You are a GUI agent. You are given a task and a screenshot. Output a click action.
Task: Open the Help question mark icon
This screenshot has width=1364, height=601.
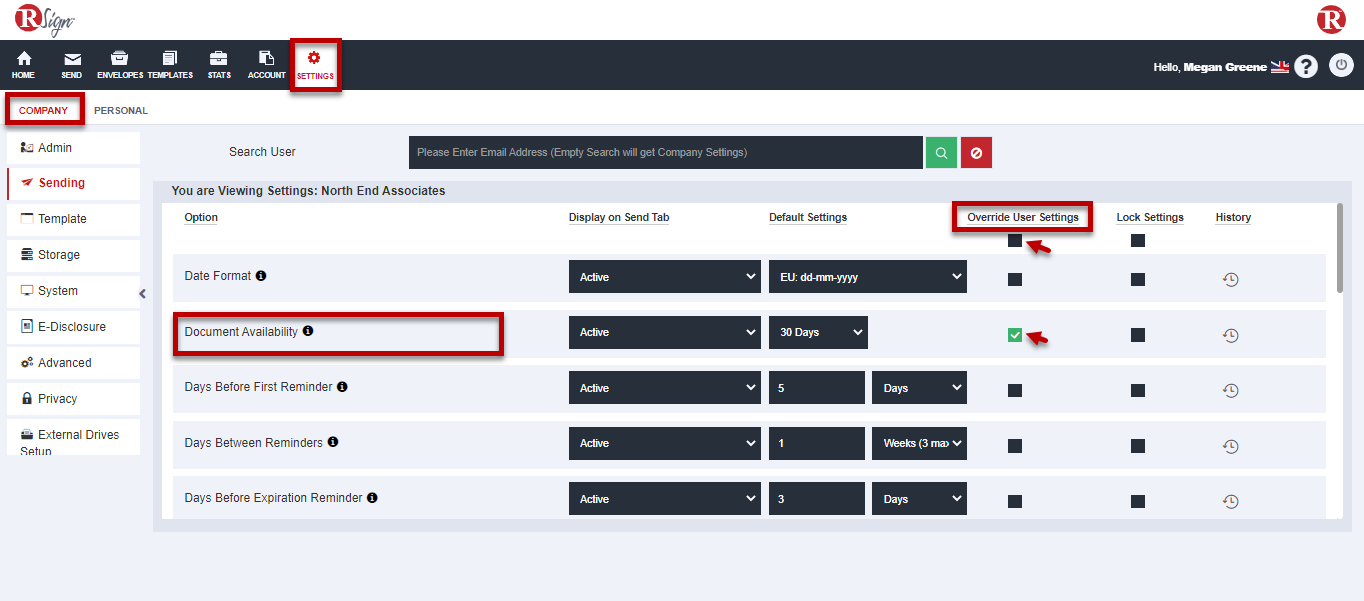click(1306, 65)
